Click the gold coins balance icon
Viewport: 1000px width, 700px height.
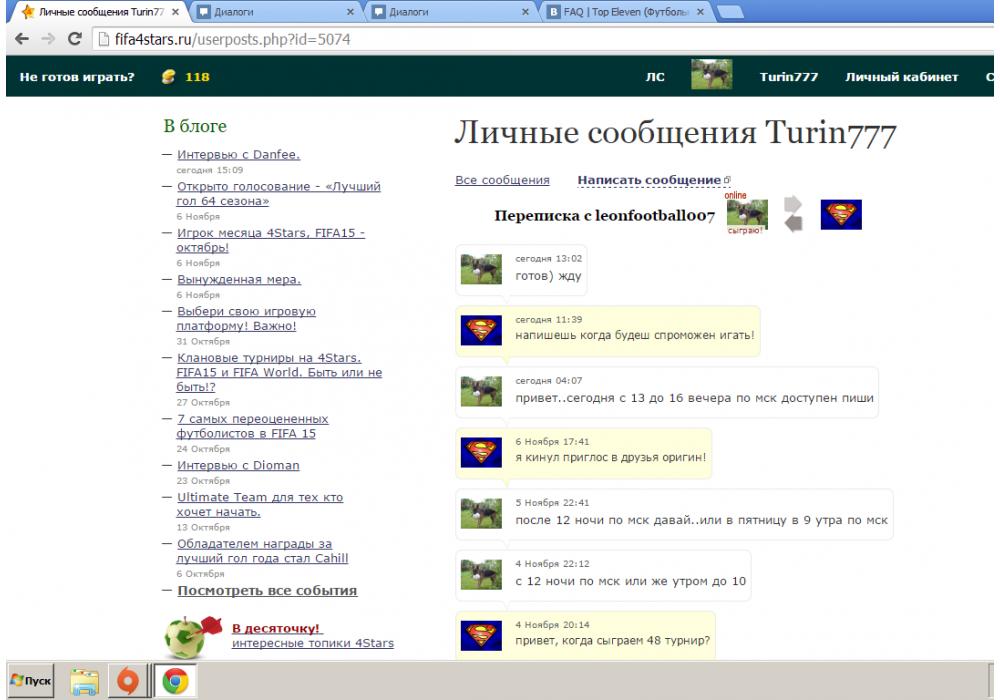[168, 77]
